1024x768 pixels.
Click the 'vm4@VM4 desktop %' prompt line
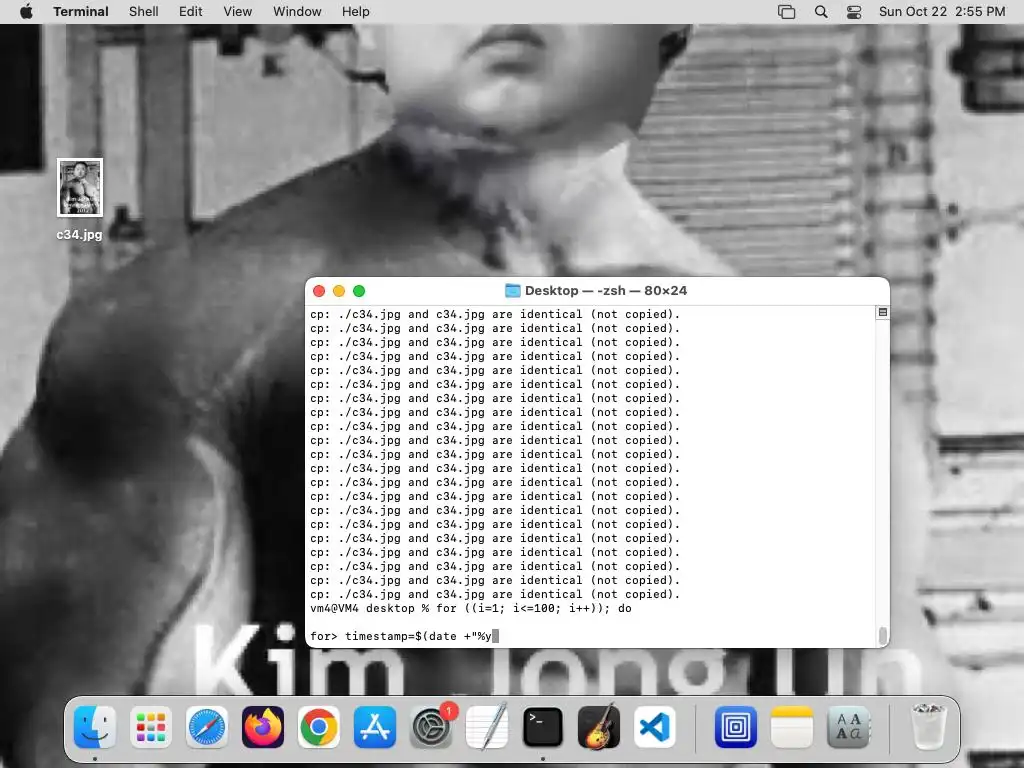pyautogui.click(x=471, y=608)
